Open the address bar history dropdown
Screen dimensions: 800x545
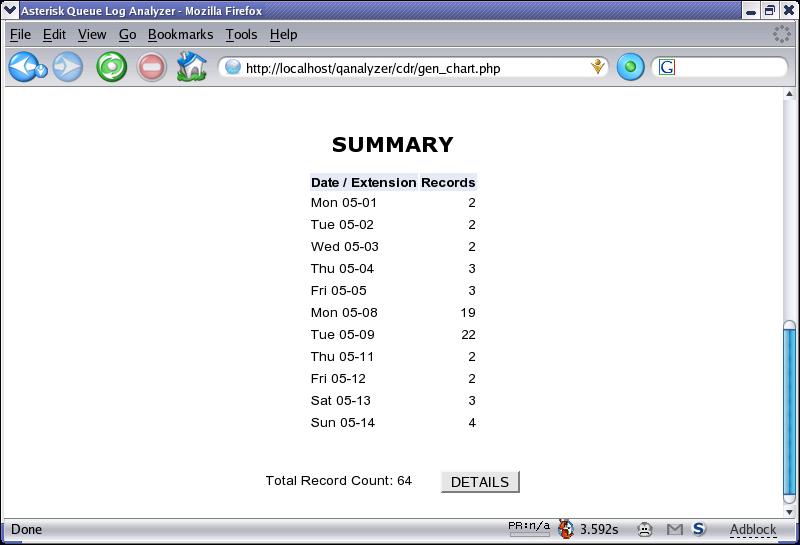coord(598,67)
